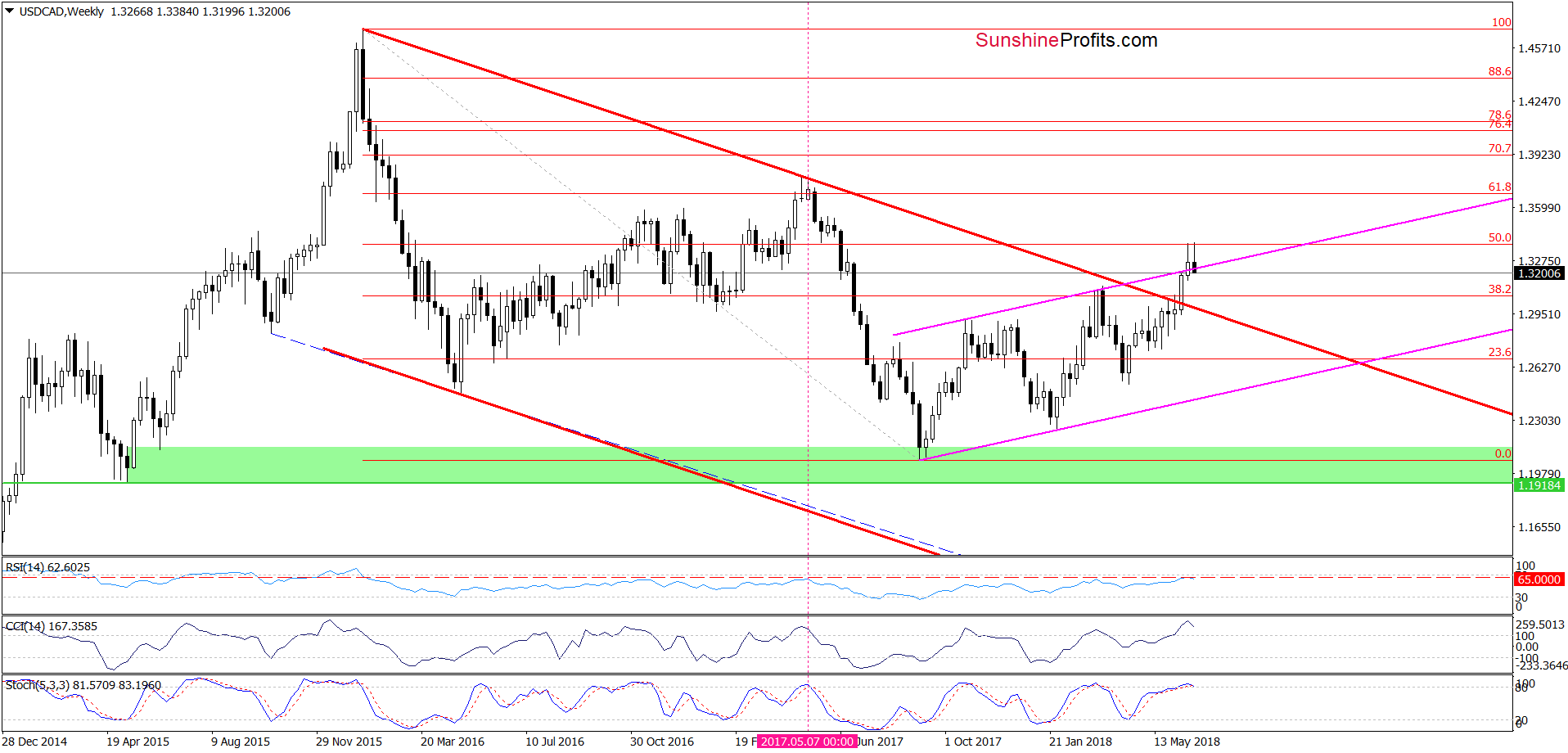
Task: Select the price axis value 1.26270
Action: pos(1539,367)
